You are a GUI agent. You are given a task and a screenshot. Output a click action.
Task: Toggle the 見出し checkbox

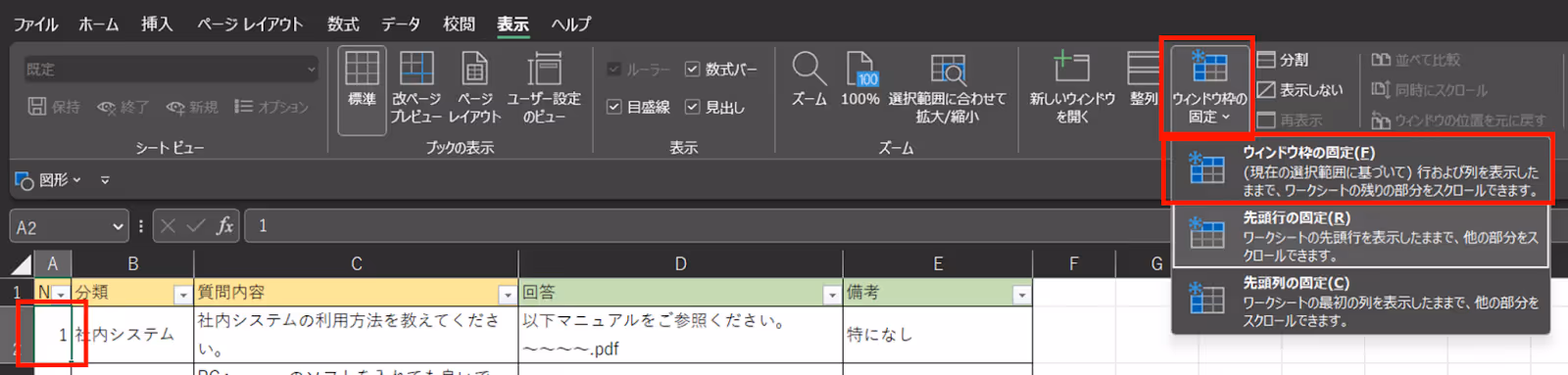pos(693,107)
